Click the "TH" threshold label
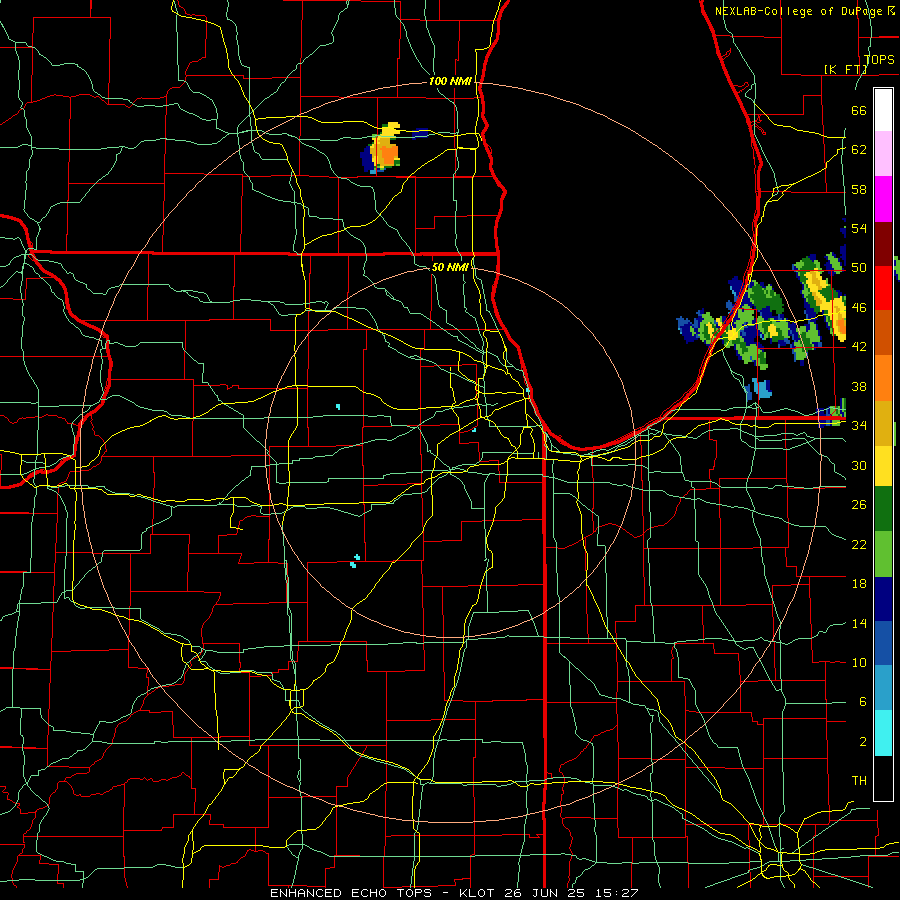Viewport: 900px width, 900px height. (x=859, y=781)
